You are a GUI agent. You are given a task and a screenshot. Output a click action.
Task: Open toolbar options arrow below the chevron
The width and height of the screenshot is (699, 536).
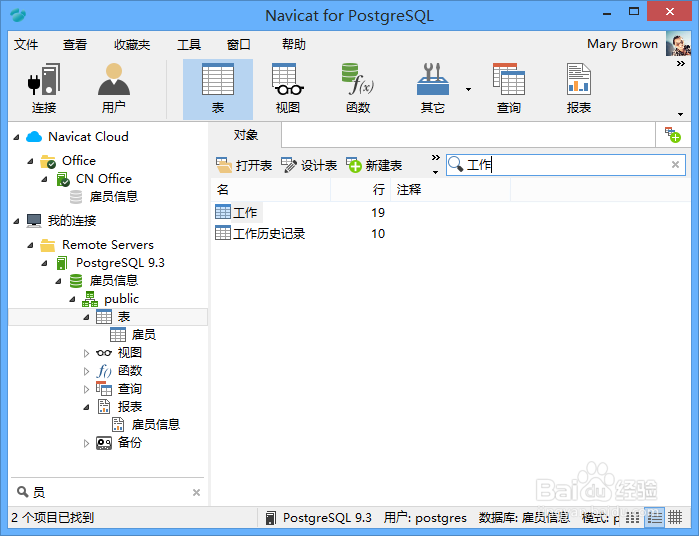click(680, 114)
